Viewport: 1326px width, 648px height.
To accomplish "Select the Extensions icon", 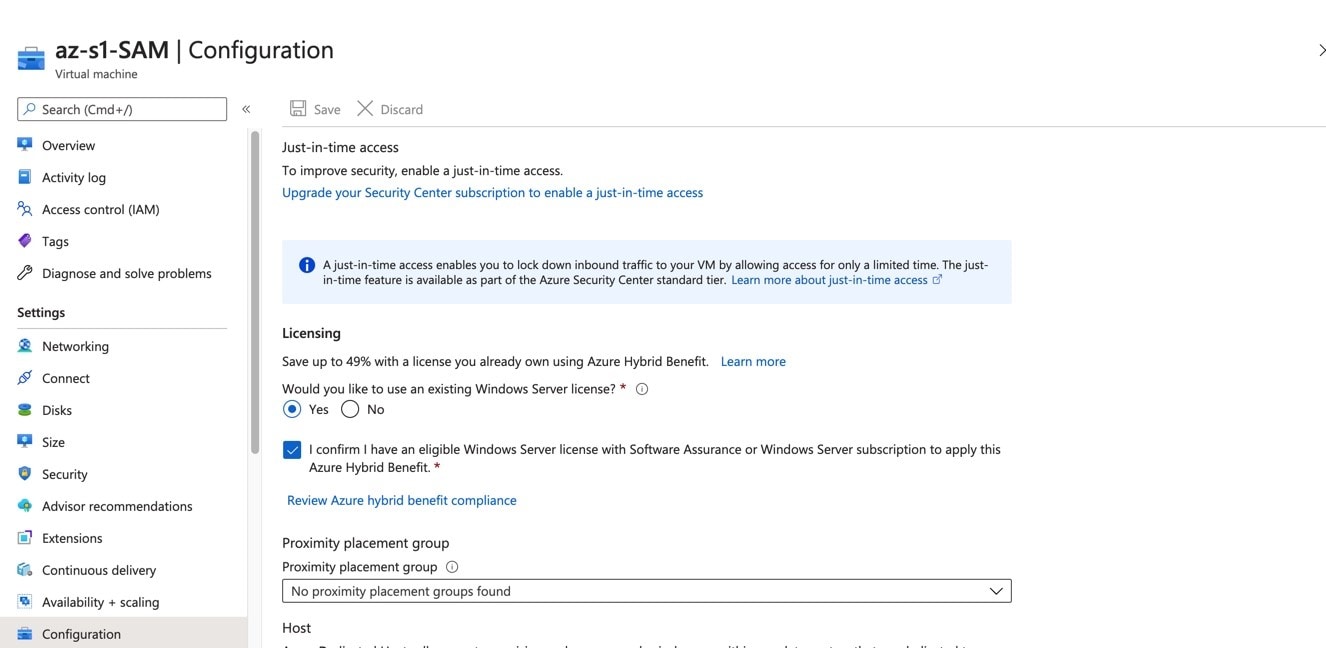I will pyautogui.click(x=24, y=538).
